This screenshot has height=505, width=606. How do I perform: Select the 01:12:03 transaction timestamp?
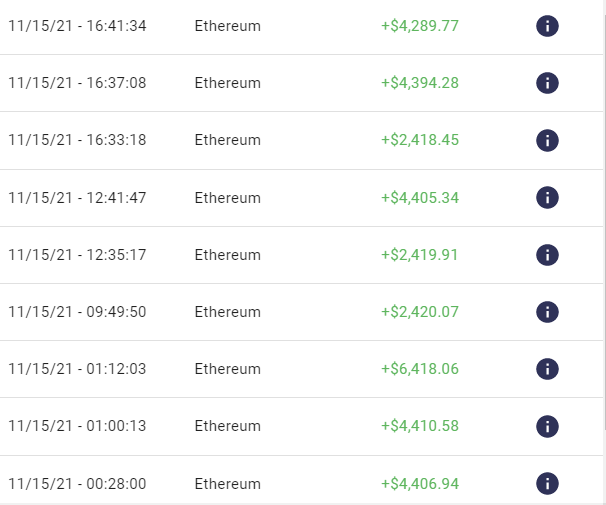[77, 369]
